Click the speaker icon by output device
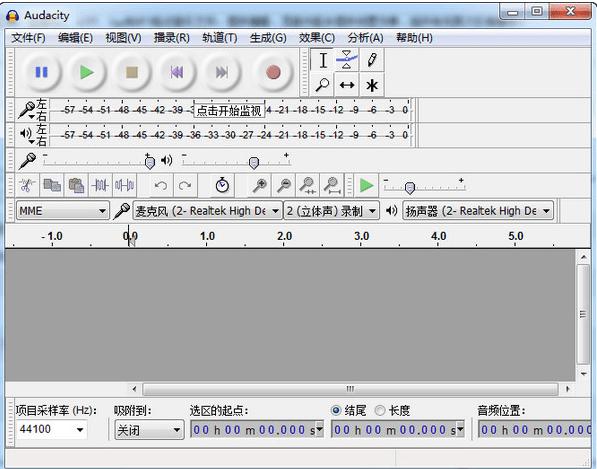This screenshot has width=597, height=469. [391, 210]
